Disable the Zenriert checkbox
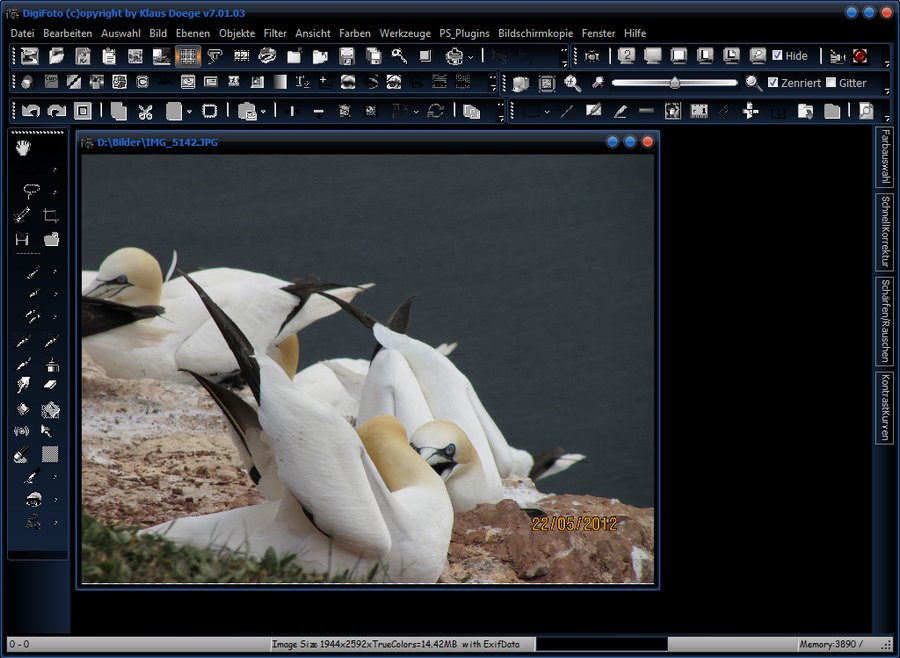 [773, 83]
